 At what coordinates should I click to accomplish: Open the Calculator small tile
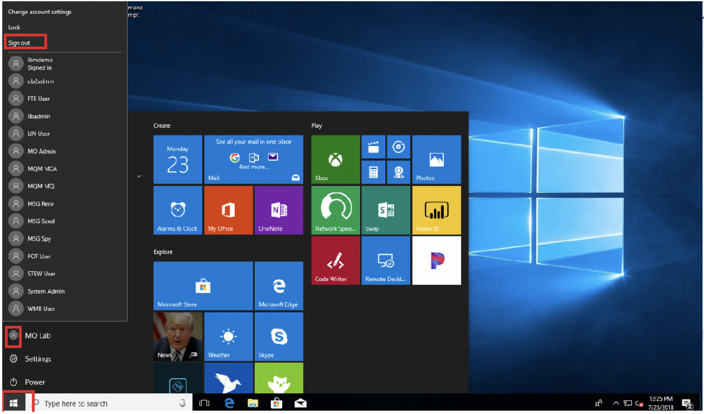click(374, 172)
